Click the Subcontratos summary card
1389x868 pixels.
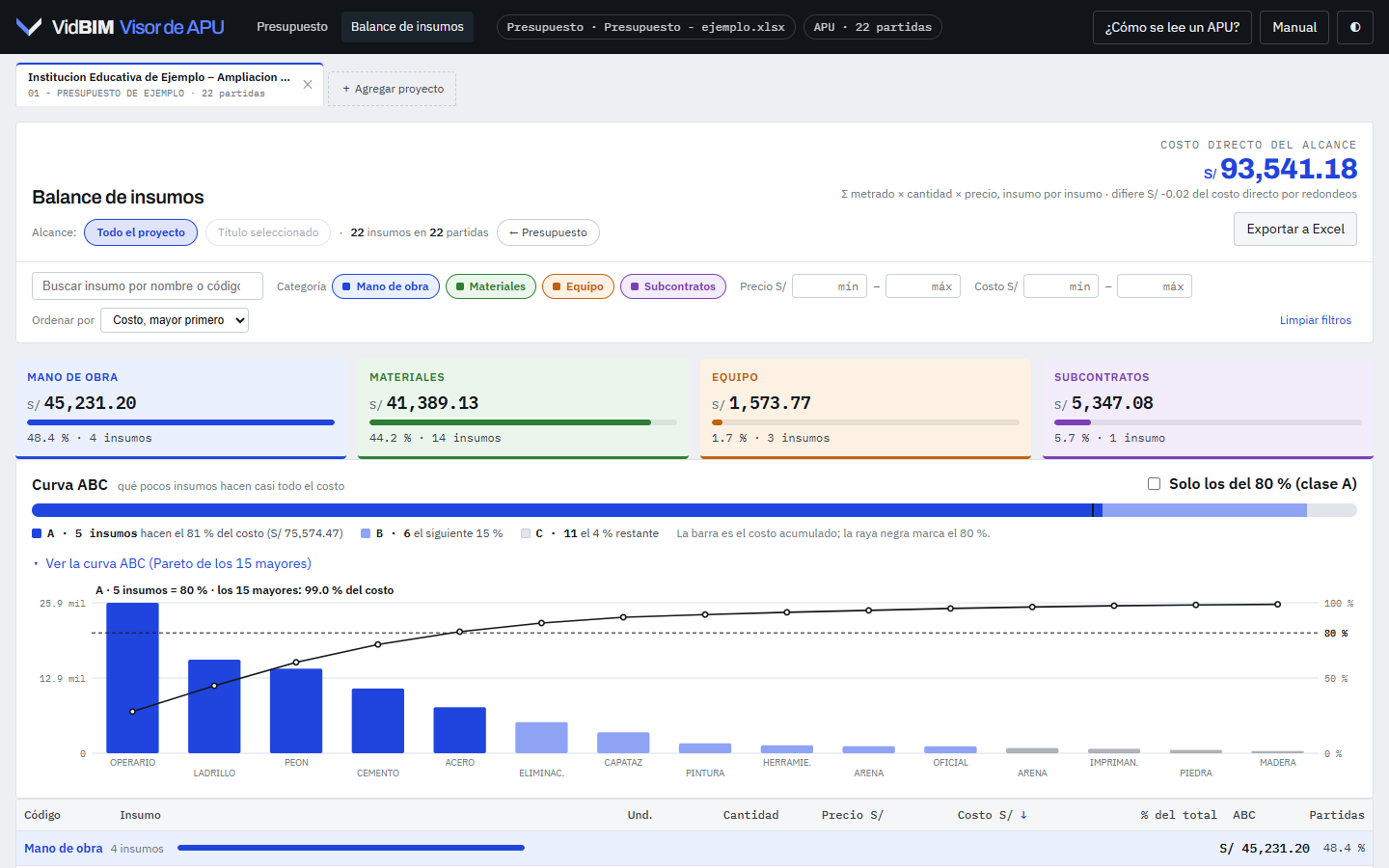point(1209,409)
